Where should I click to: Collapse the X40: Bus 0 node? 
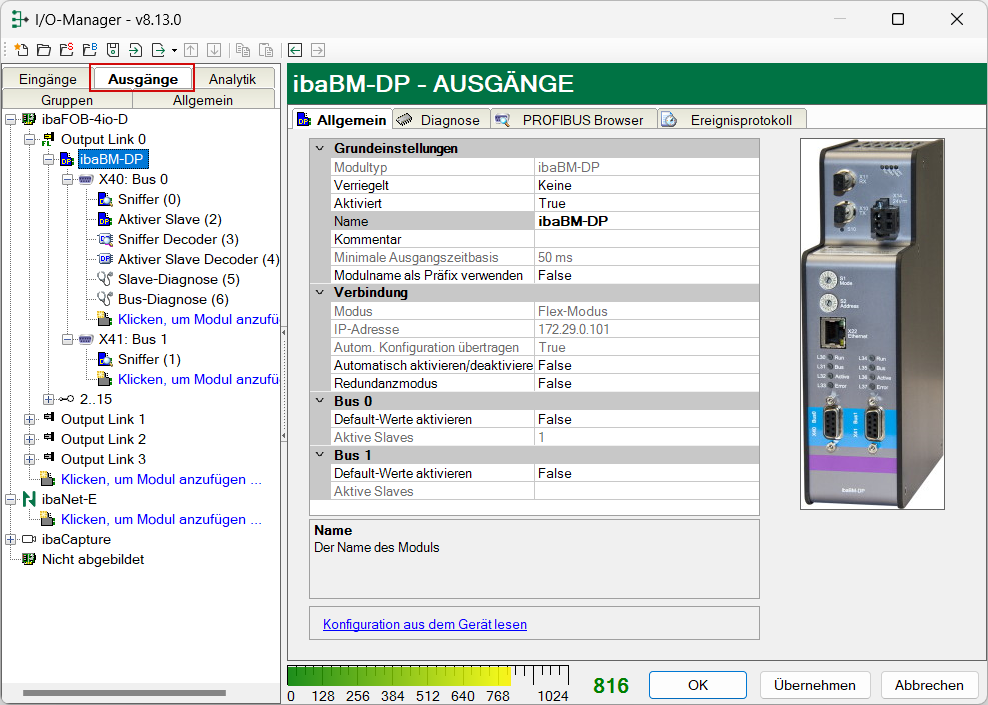click(67, 180)
